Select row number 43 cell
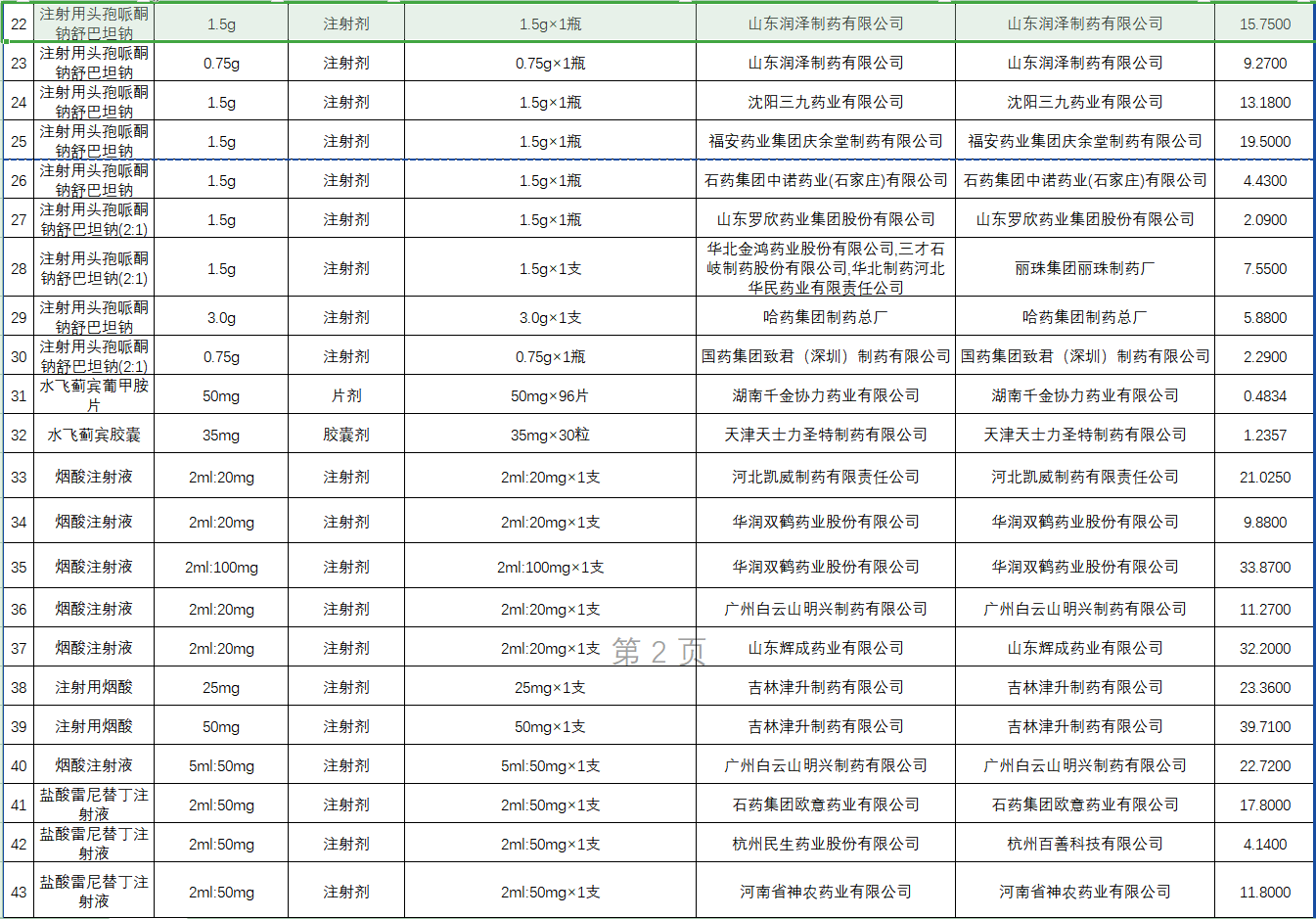 pyautogui.click(x=19, y=892)
